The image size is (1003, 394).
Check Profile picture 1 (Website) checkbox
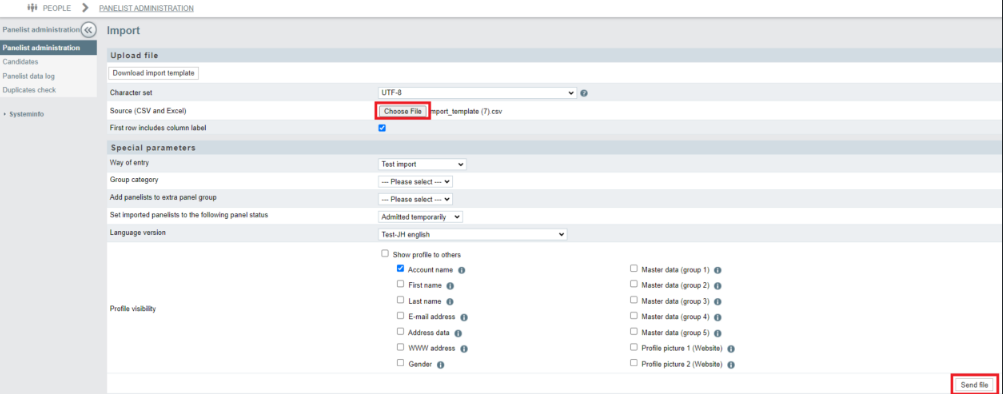pyautogui.click(x=633, y=347)
